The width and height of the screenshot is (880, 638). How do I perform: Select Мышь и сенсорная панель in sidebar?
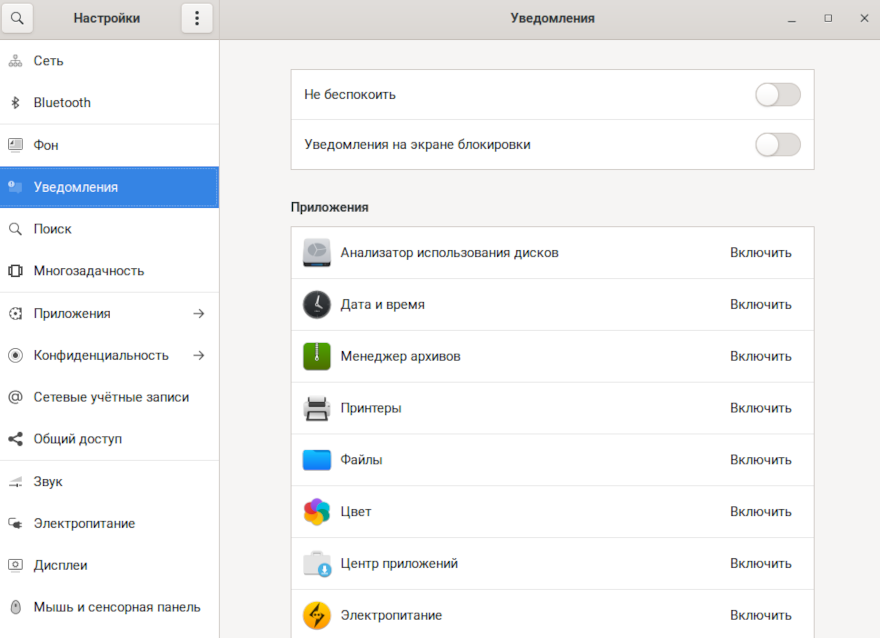[x=116, y=607]
